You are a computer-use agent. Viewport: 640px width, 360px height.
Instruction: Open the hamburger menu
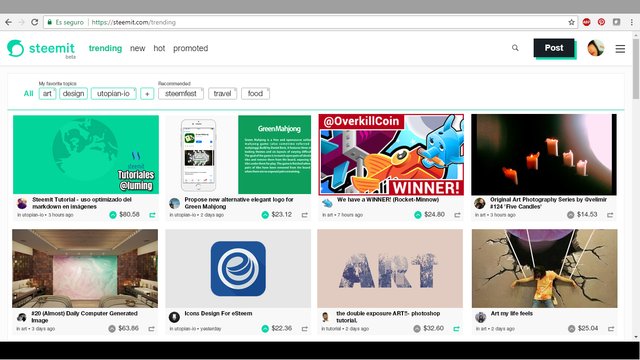(620, 49)
